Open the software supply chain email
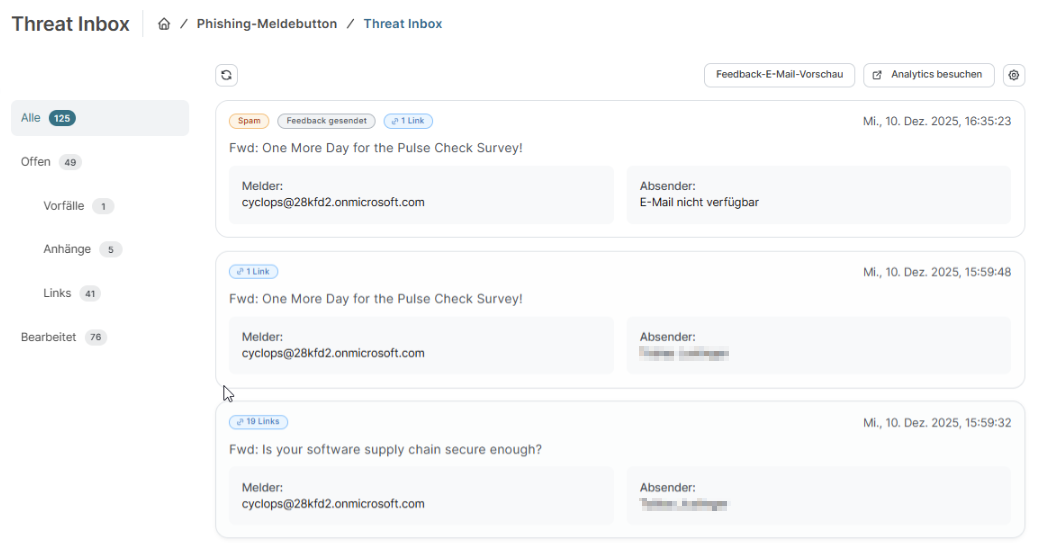This screenshot has width=1039, height=543. 385,450
